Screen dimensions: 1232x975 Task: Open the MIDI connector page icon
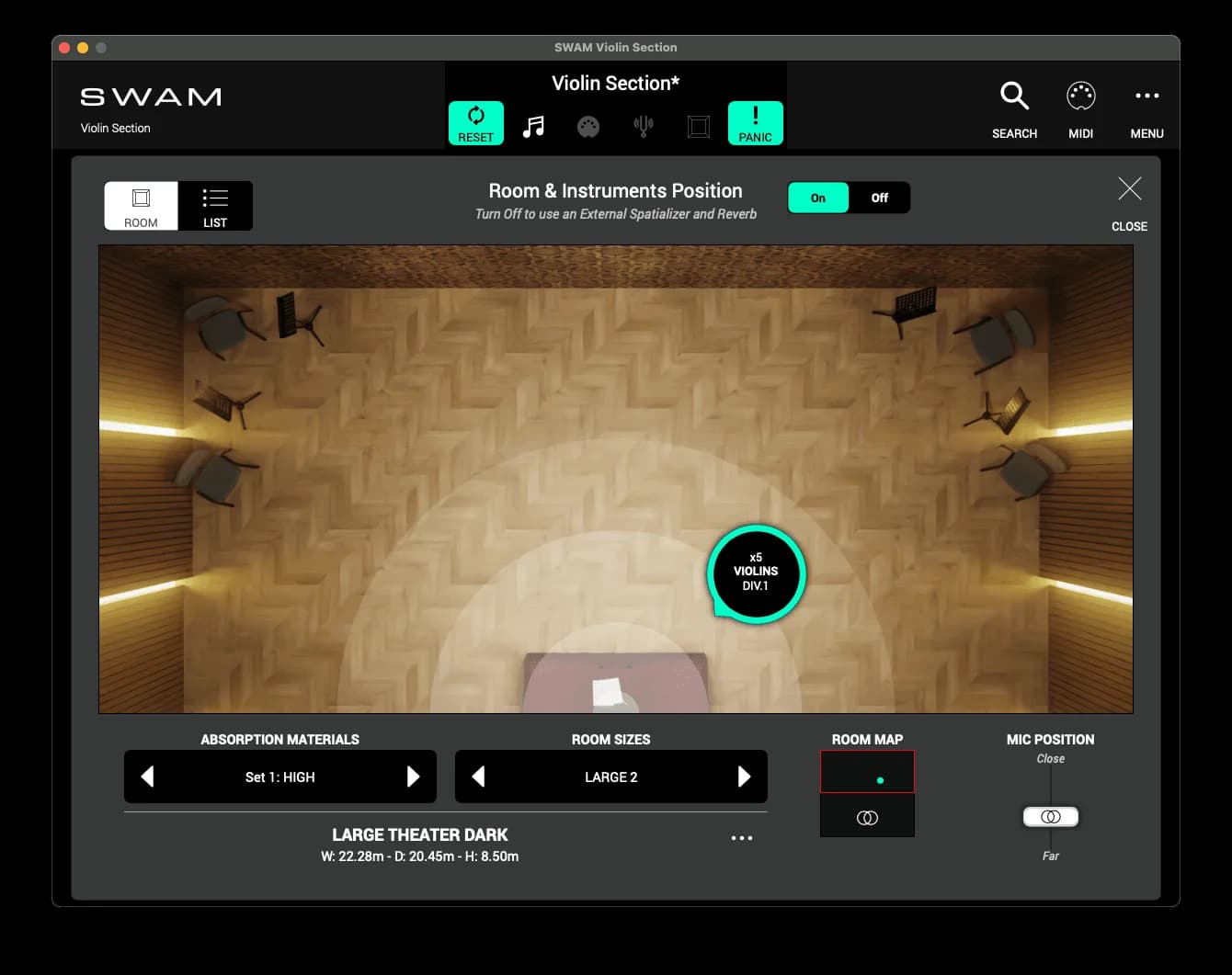pyautogui.click(x=588, y=126)
